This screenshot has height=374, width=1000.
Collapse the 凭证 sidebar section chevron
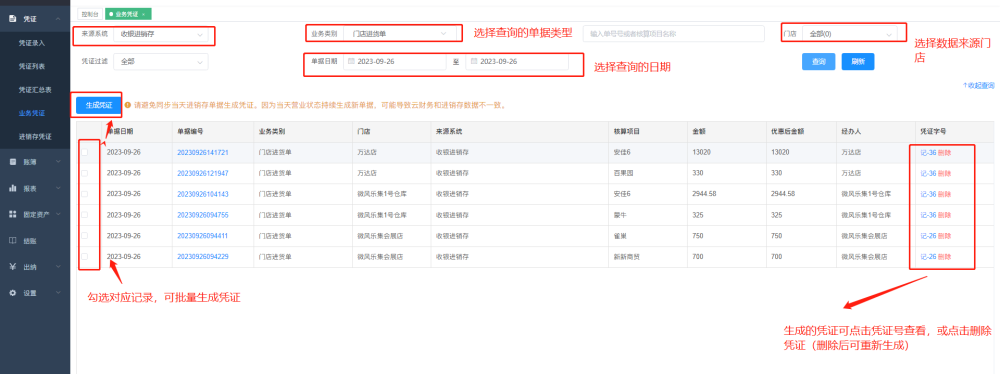pos(58,19)
